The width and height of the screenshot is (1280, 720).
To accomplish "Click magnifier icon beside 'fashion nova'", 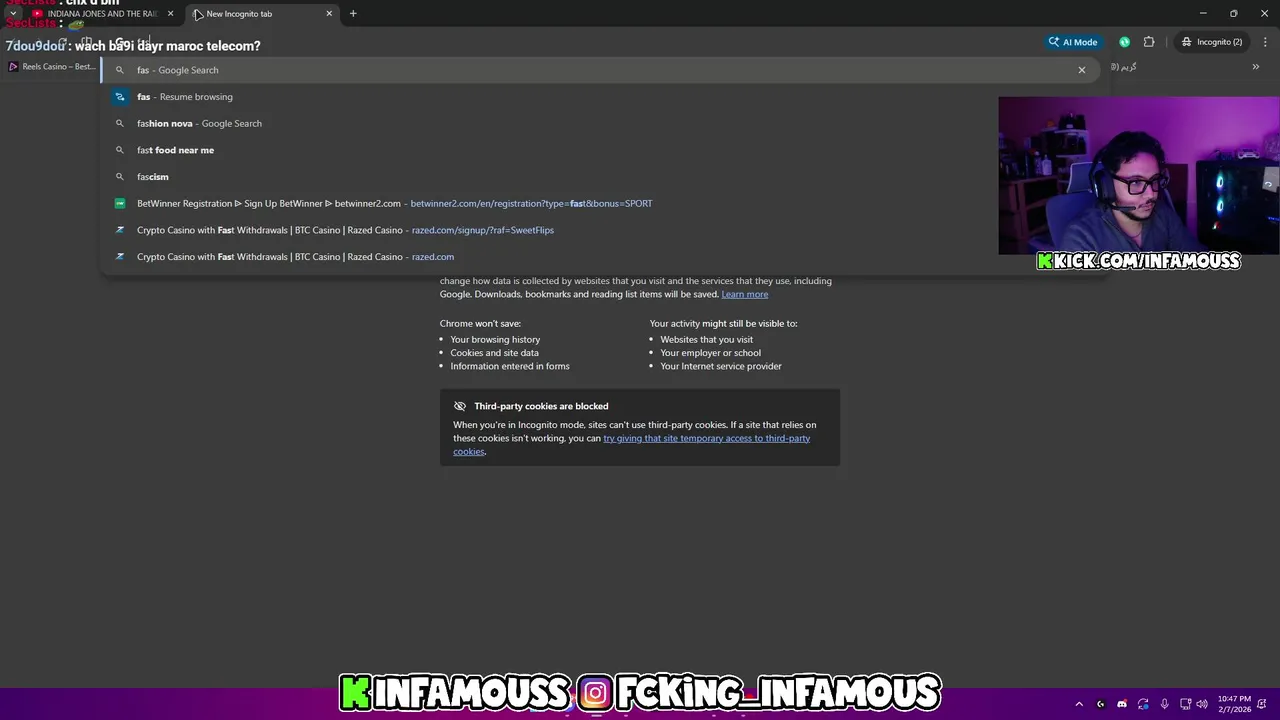I will click(120, 123).
